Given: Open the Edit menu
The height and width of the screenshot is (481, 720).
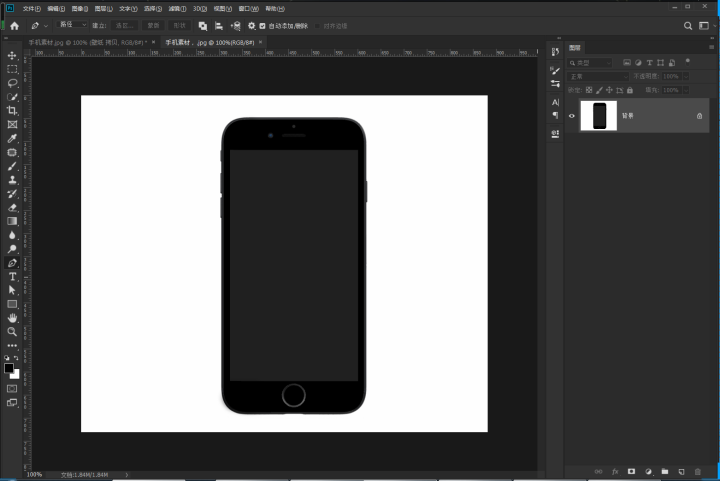Looking at the screenshot, I should pos(56,9).
